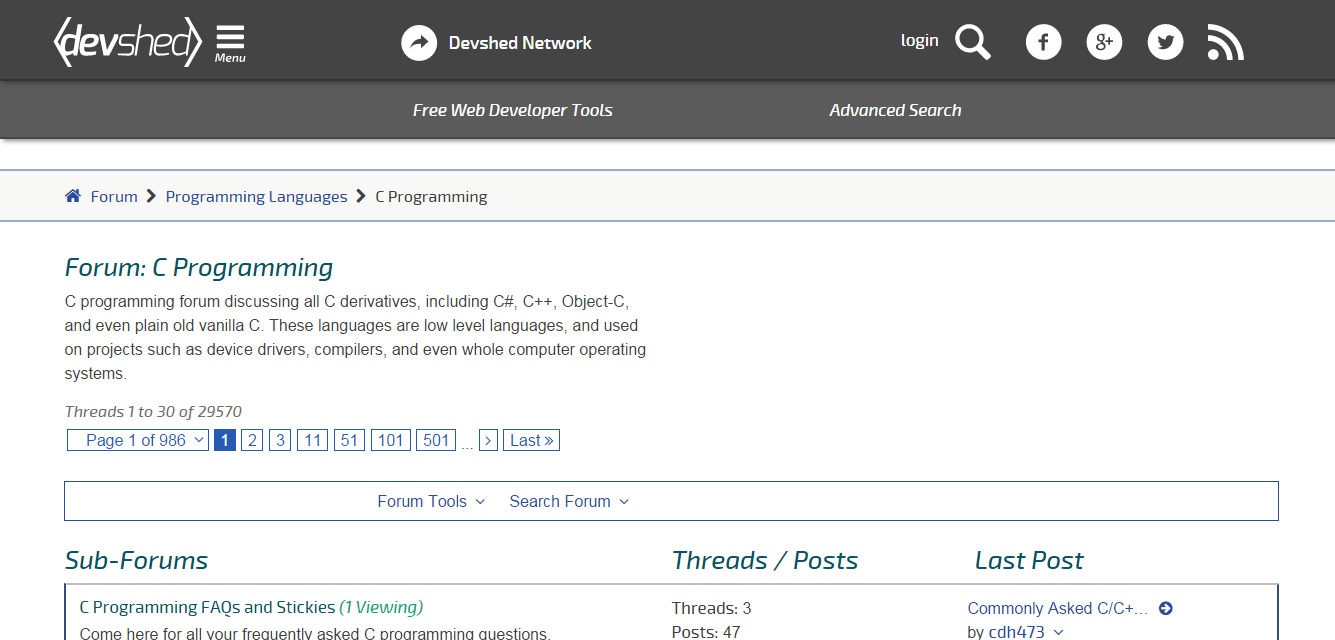Click the 'Threads 1 to 30 of 29570' text

tap(153, 411)
